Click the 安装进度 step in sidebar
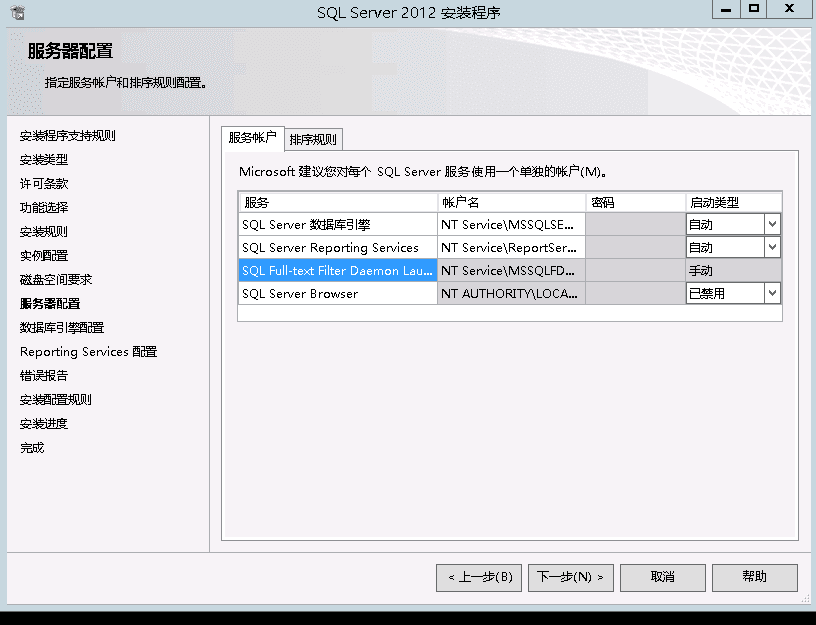This screenshot has height=625, width=816. pyautogui.click(x=44, y=424)
